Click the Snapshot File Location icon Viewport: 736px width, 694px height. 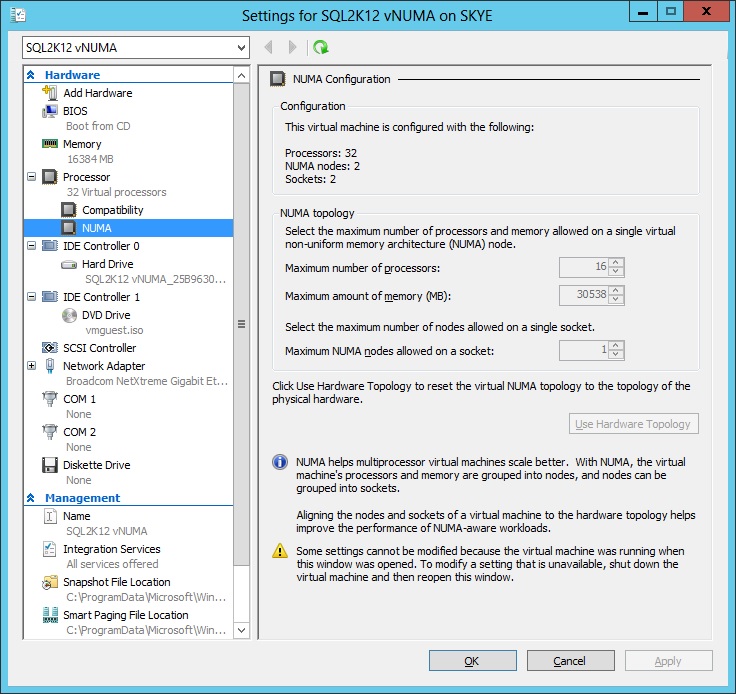click(x=50, y=582)
